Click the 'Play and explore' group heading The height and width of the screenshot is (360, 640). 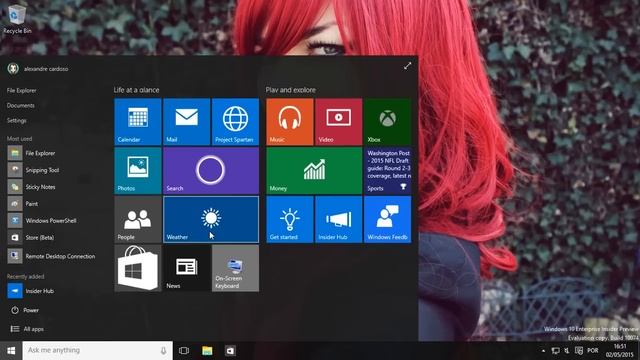click(291, 90)
